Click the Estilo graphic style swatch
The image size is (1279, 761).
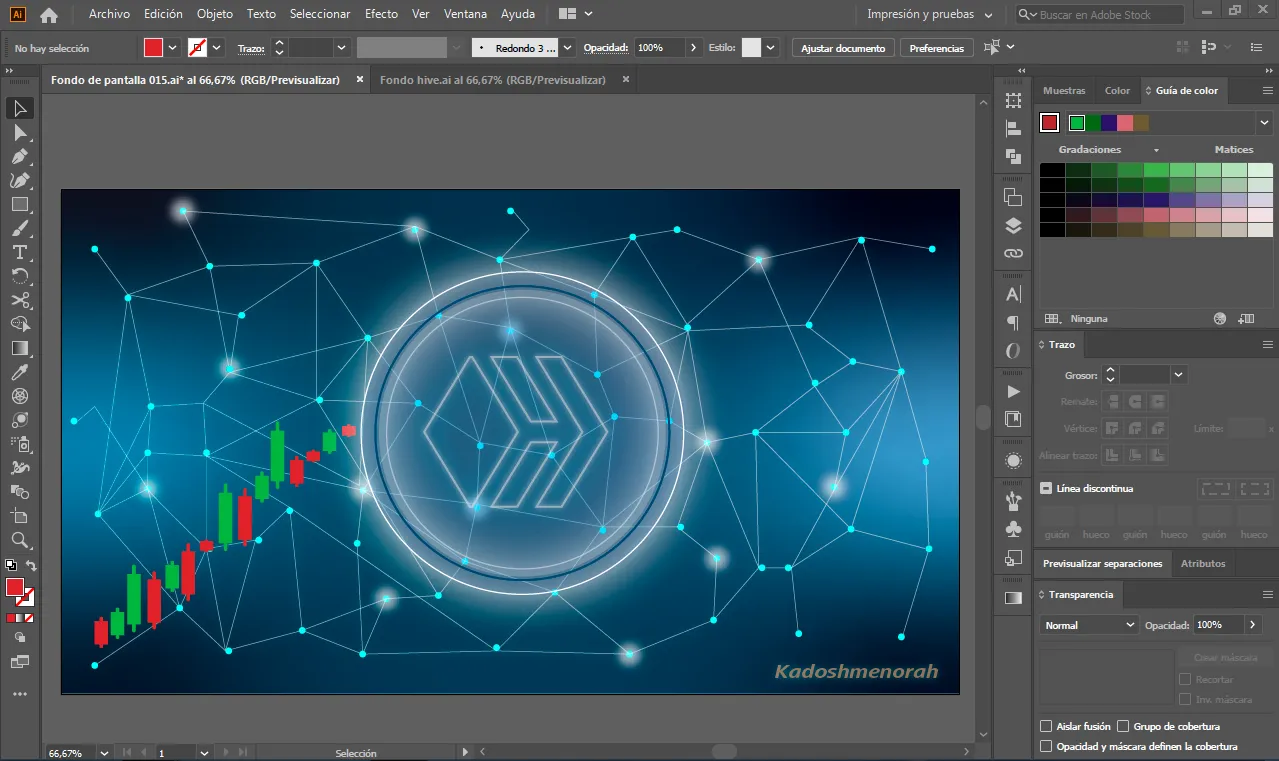tap(751, 48)
